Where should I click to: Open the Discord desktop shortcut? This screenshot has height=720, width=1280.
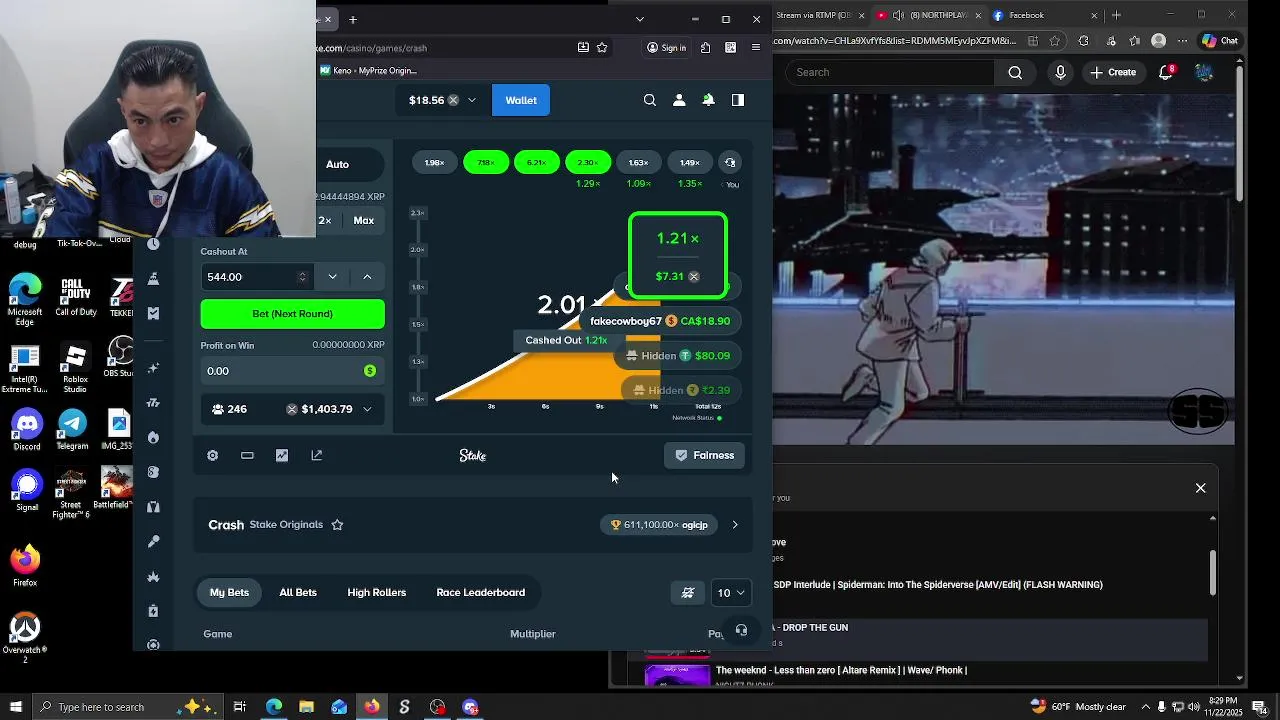pos(26,430)
